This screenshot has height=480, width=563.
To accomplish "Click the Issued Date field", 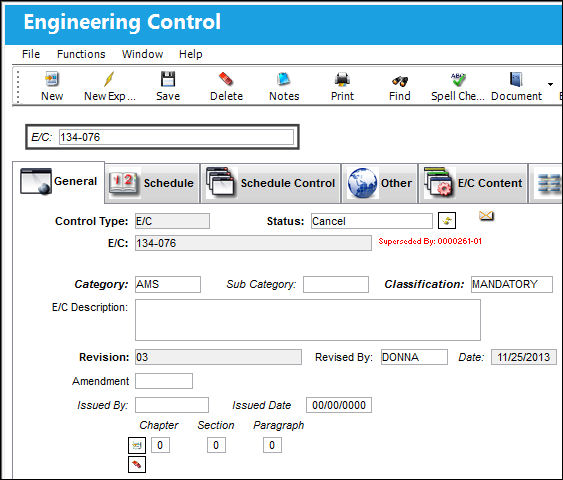I will tap(339, 405).
